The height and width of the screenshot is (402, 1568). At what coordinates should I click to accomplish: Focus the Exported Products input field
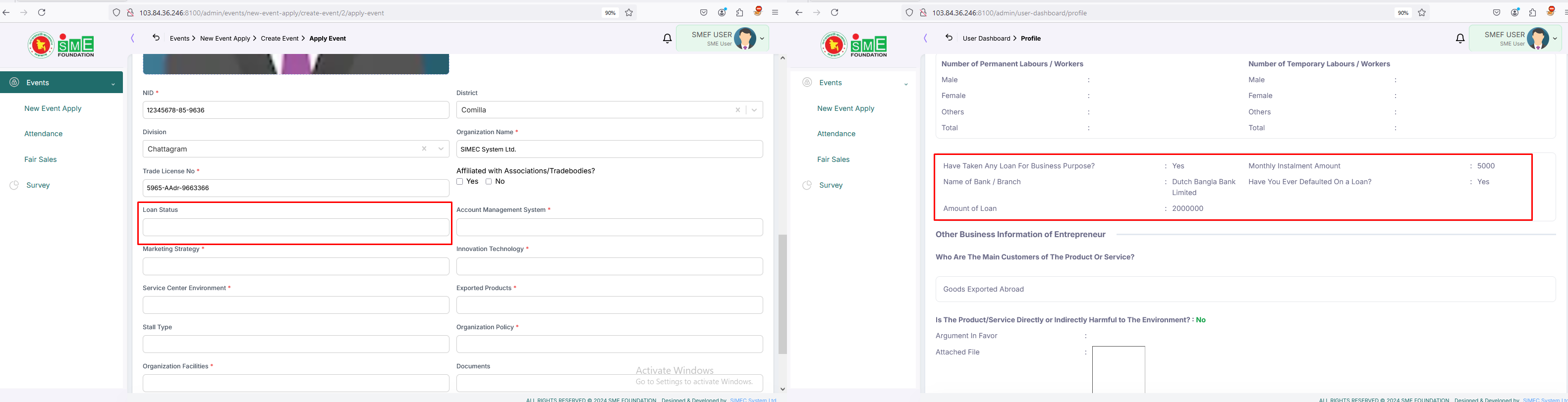coord(609,305)
